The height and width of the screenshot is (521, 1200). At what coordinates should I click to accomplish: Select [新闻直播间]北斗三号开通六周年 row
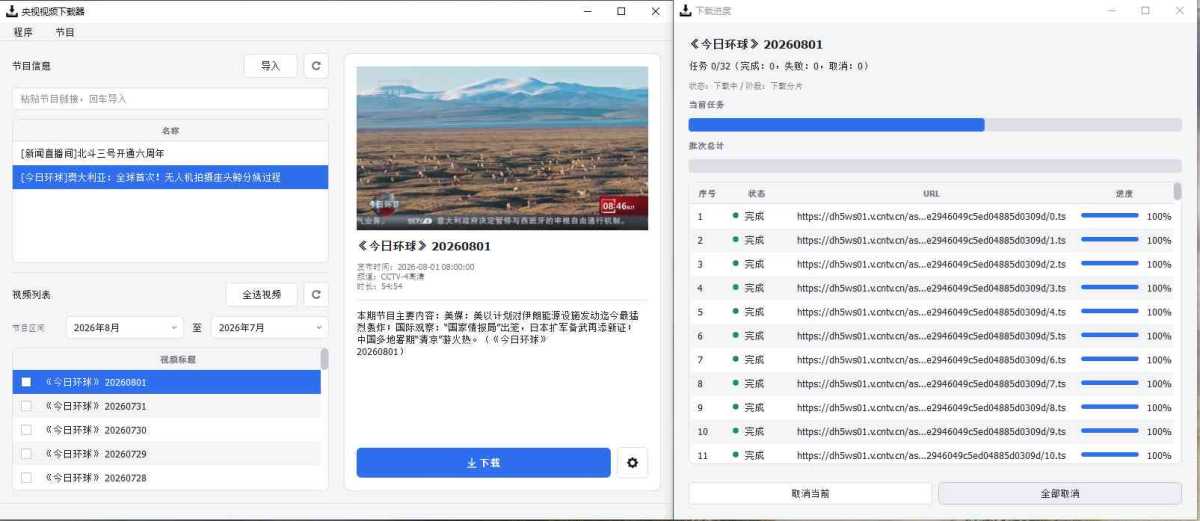(x=170, y=153)
